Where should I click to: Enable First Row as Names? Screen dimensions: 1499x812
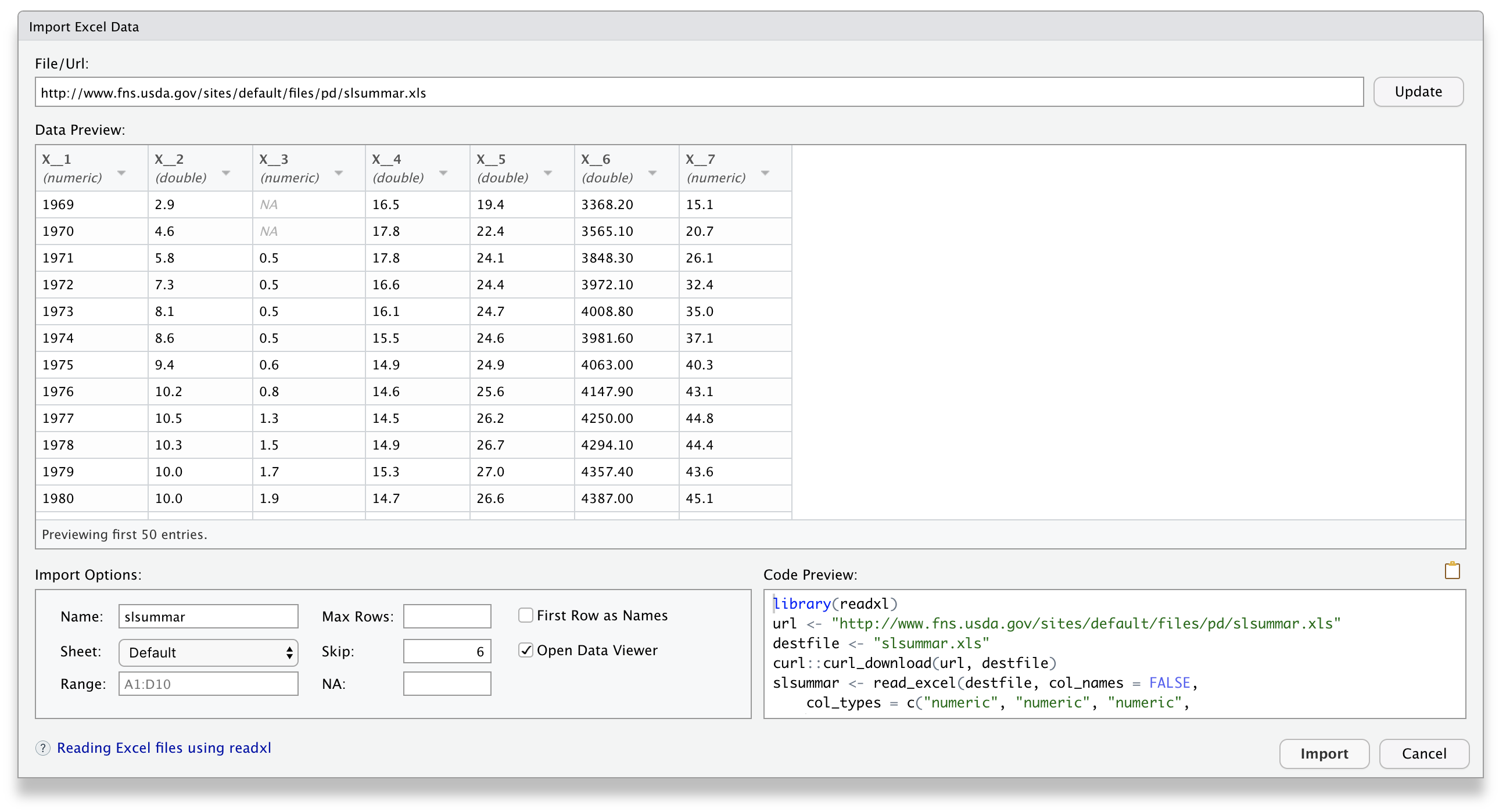point(525,615)
